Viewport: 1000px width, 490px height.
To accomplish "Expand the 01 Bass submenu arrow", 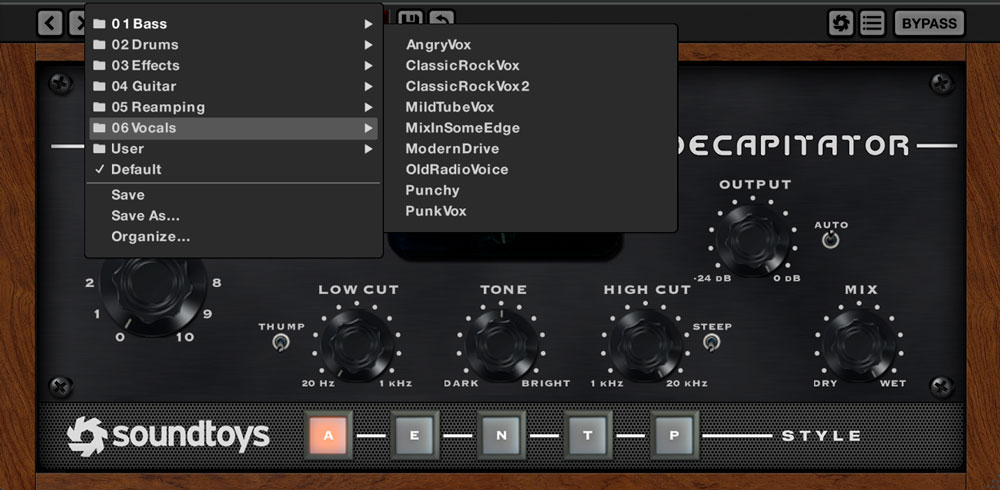I will (x=368, y=24).
